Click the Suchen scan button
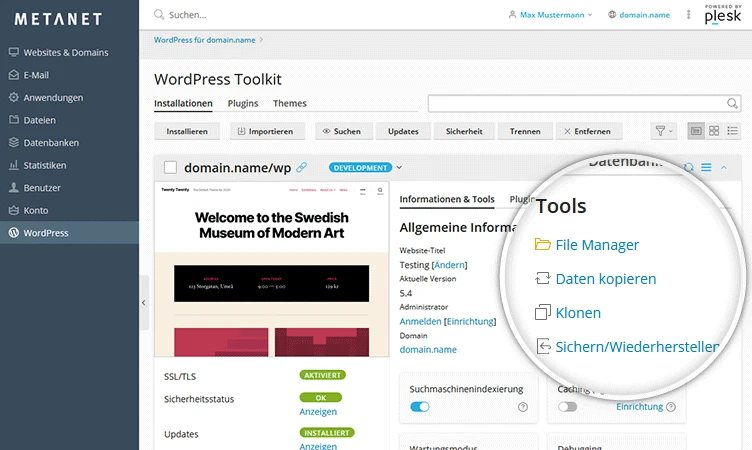The image size is (752, 450). pos(344,131)
